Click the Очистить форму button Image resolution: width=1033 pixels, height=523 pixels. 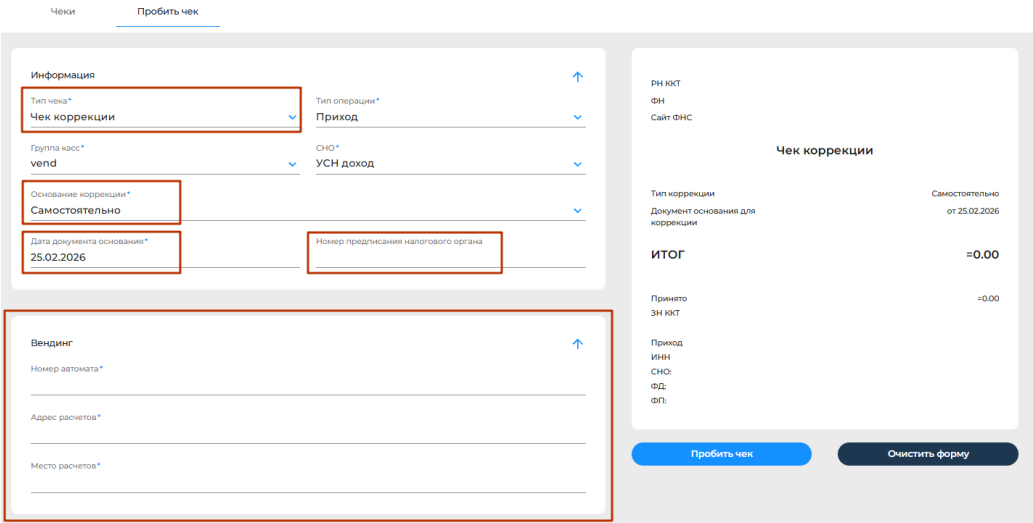[927, 454]
